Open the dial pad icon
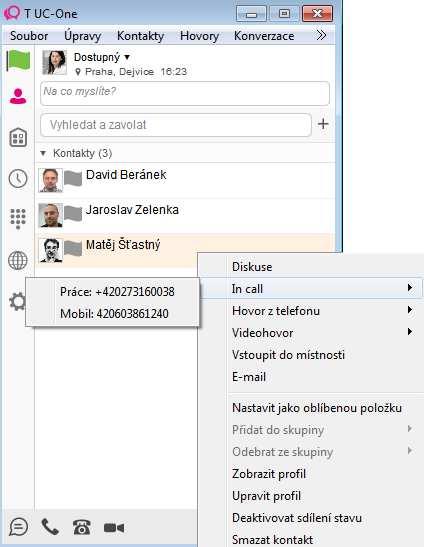 click(x=18, y=219)
